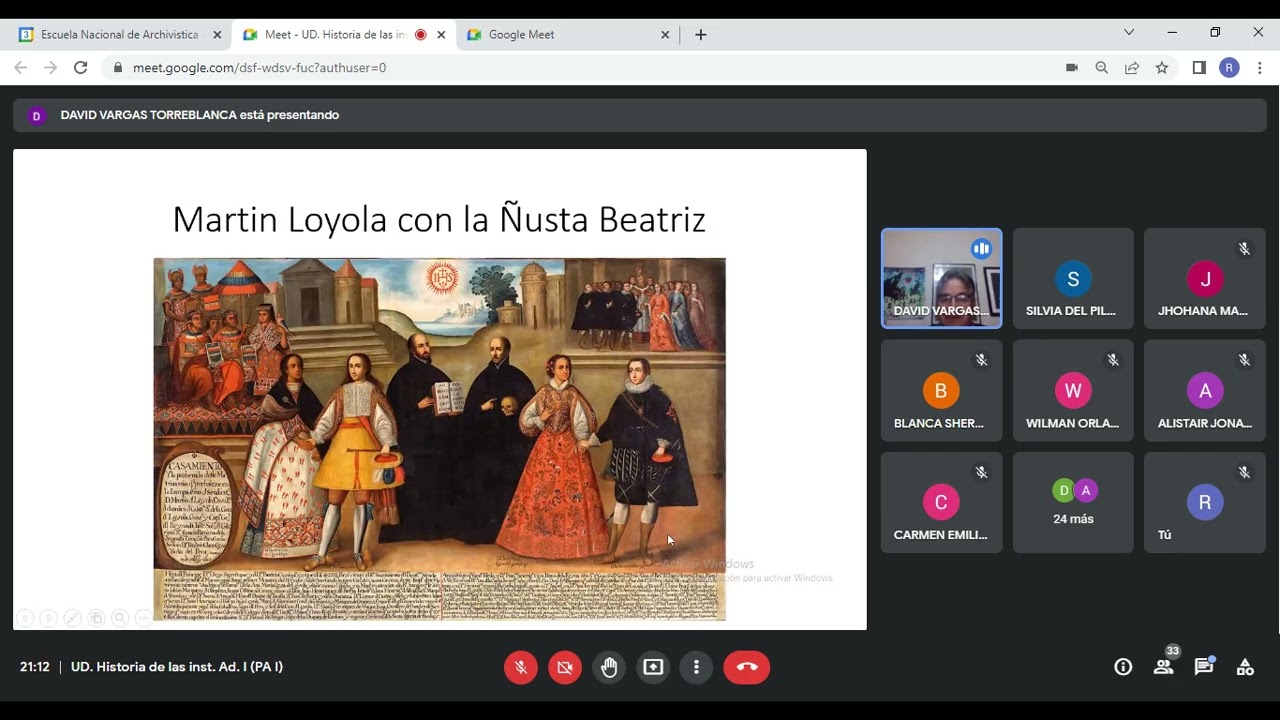The width and height of the screenshot is (1280, 720).
Task: Start presenting screen button
Action: pyautogui.click(x=653, y=667)
